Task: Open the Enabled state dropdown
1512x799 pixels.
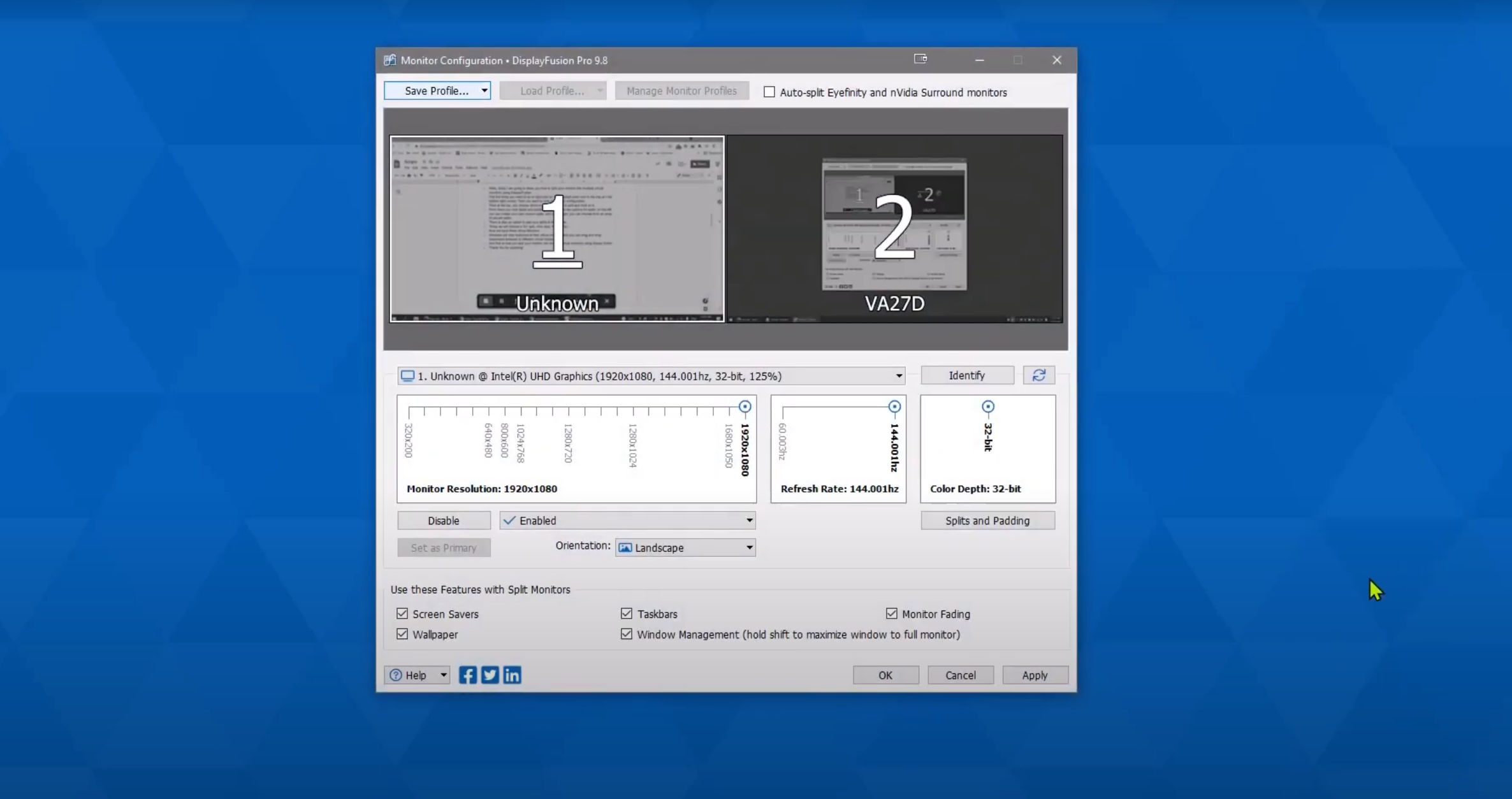Action: point(750,521)
